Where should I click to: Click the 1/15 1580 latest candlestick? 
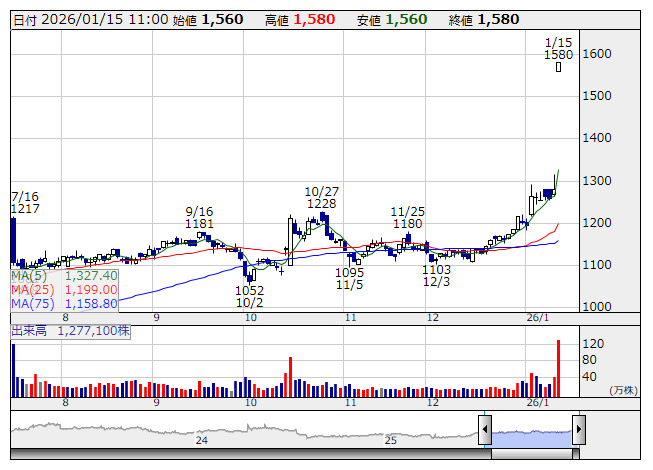558,67
